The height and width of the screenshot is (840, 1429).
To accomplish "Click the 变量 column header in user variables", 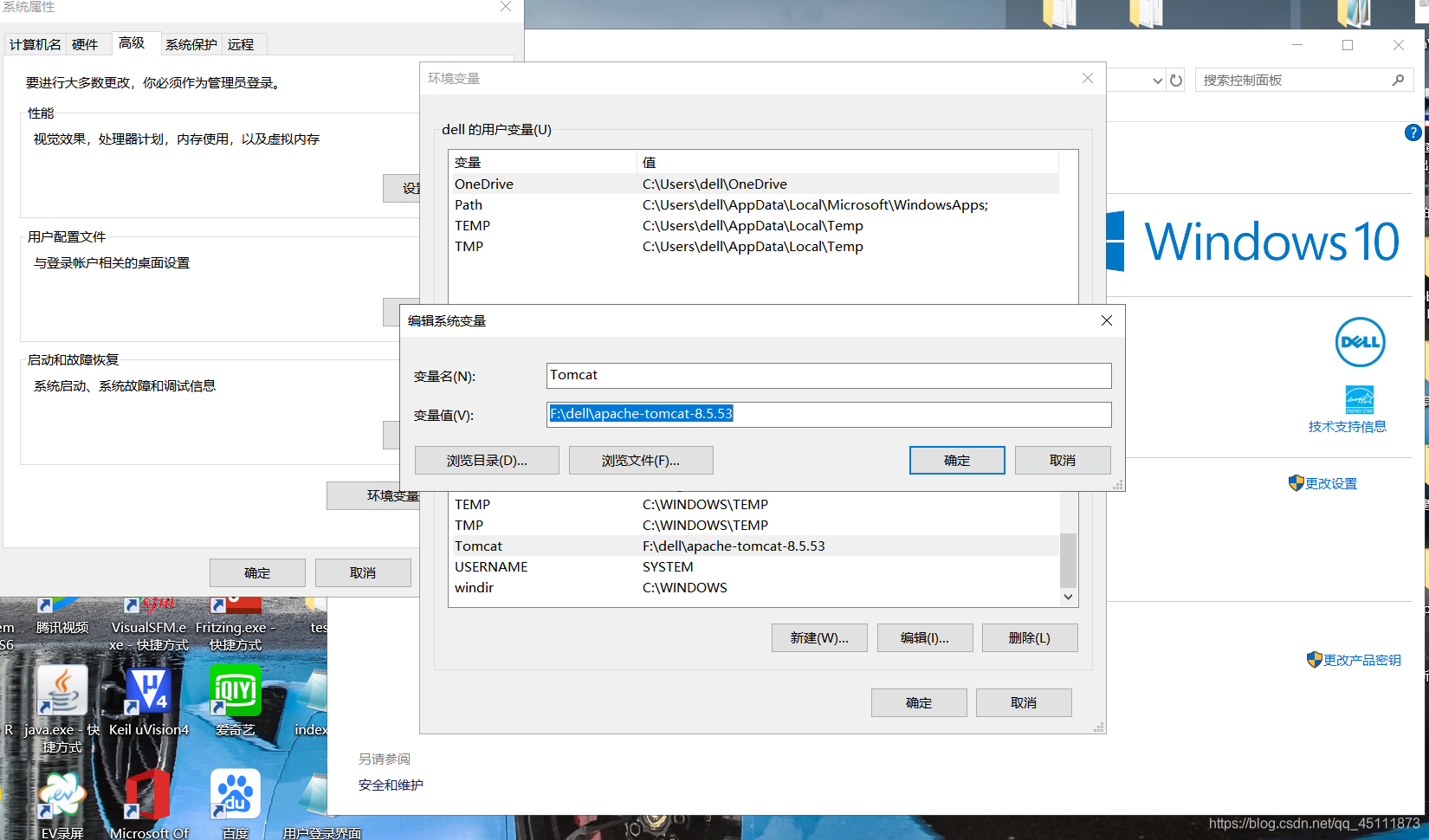I will tap(543, 162).
